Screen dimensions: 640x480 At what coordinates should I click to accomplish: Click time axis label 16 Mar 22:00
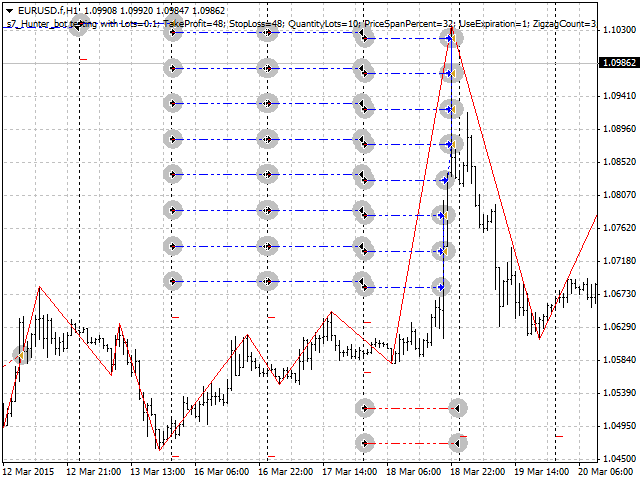286,472
